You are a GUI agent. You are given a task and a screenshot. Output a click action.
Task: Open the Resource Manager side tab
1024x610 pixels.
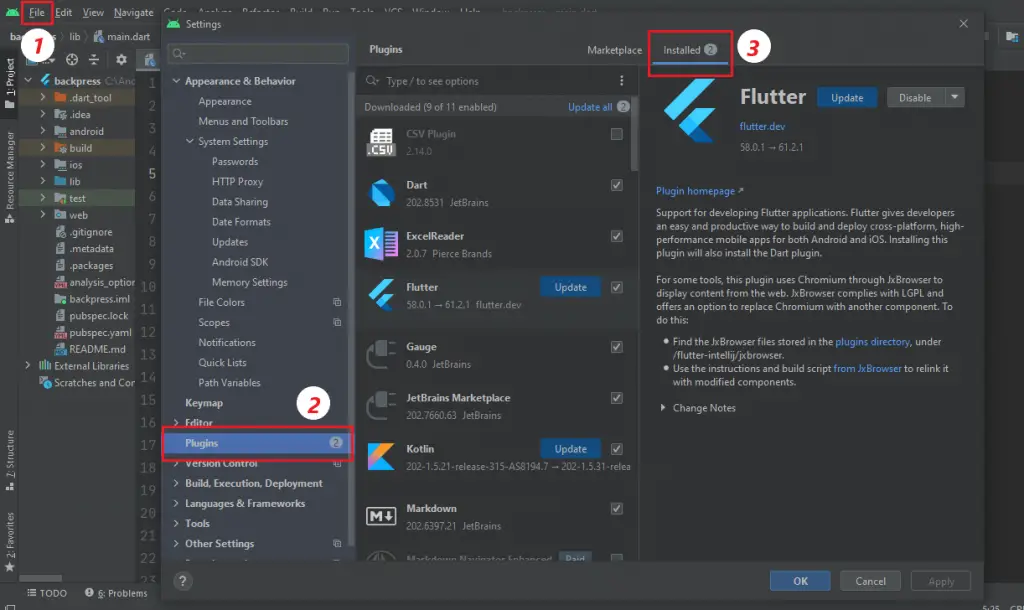point(10,176)
